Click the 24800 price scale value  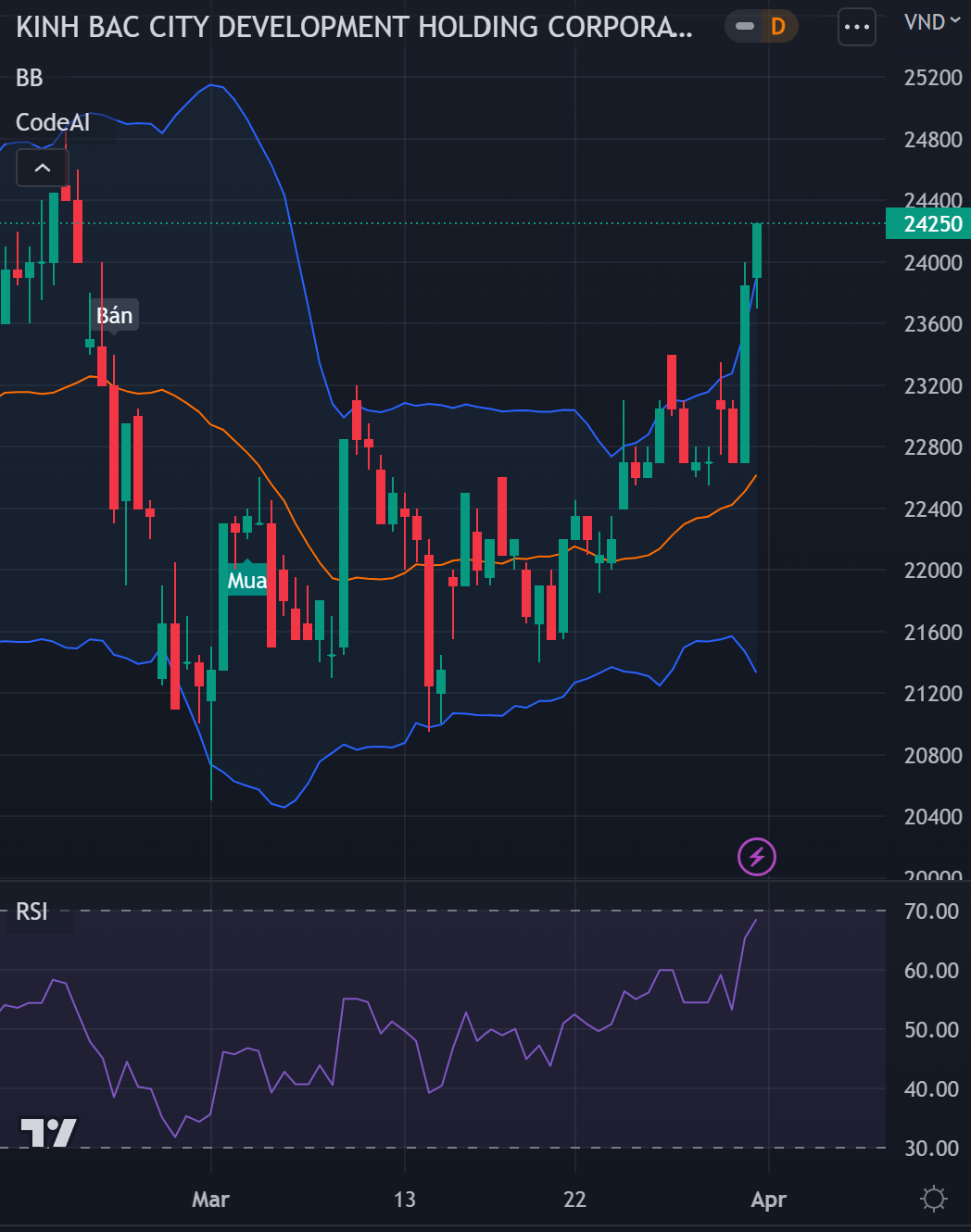click(x=933, y=140)
